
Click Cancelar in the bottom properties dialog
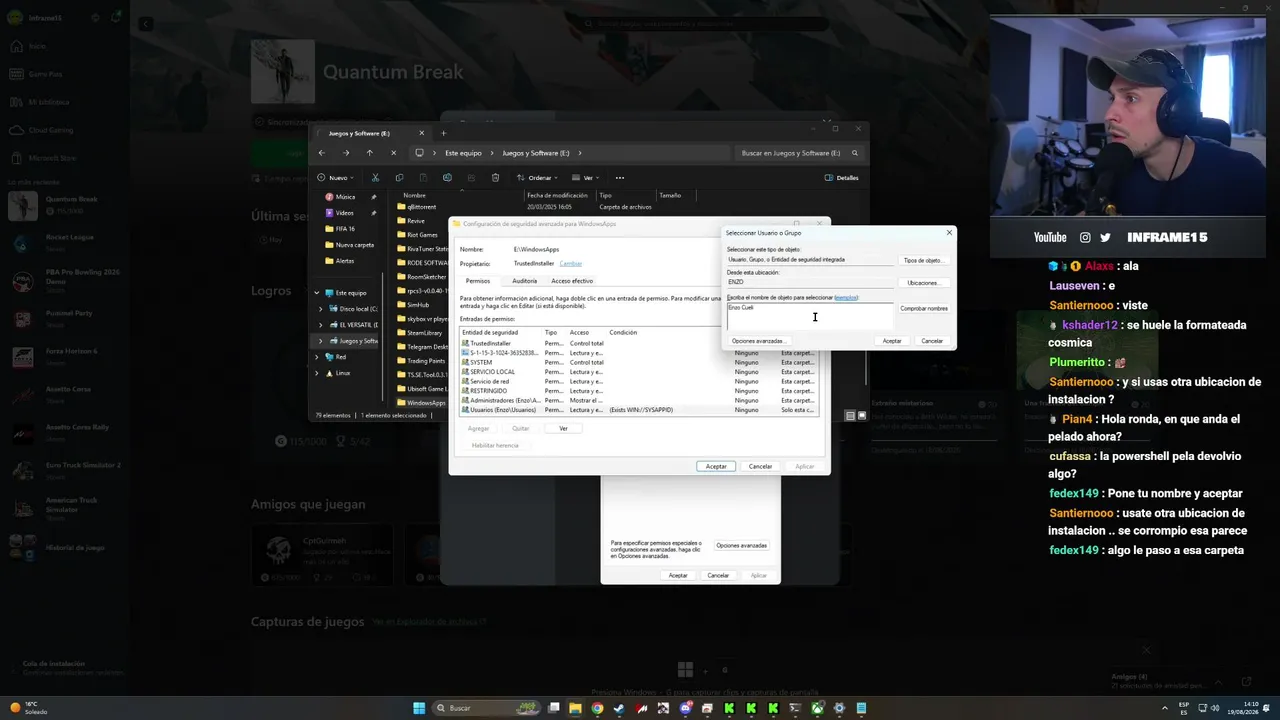[718, 575]
